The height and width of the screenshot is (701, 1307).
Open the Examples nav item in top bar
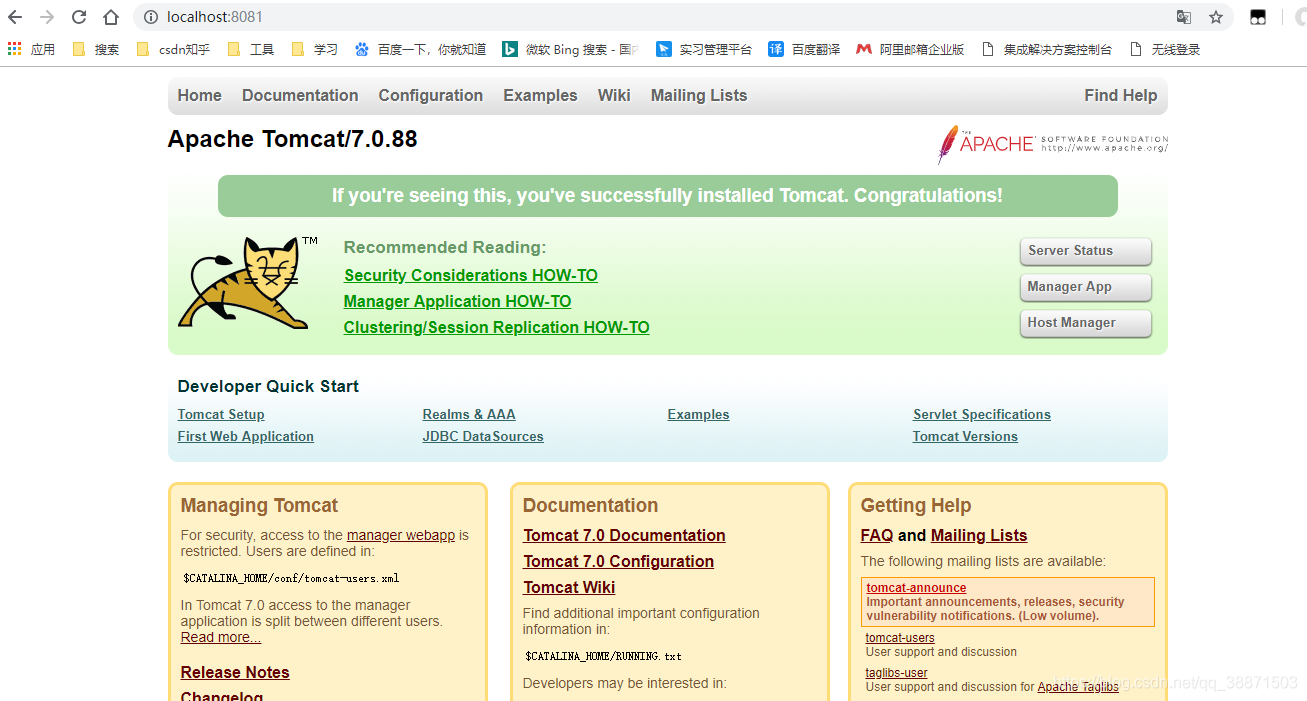[x=540, y=96]
